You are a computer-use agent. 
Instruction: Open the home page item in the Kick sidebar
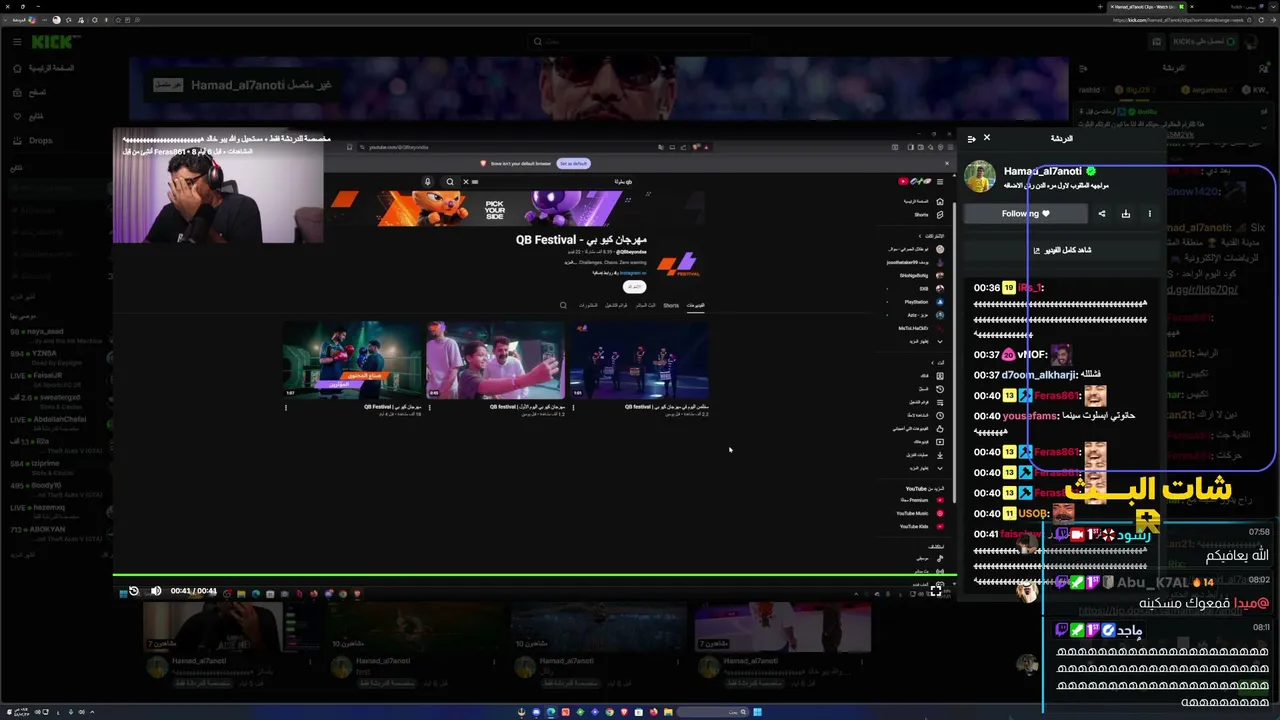pyautogui.click(x=45, y=68)
